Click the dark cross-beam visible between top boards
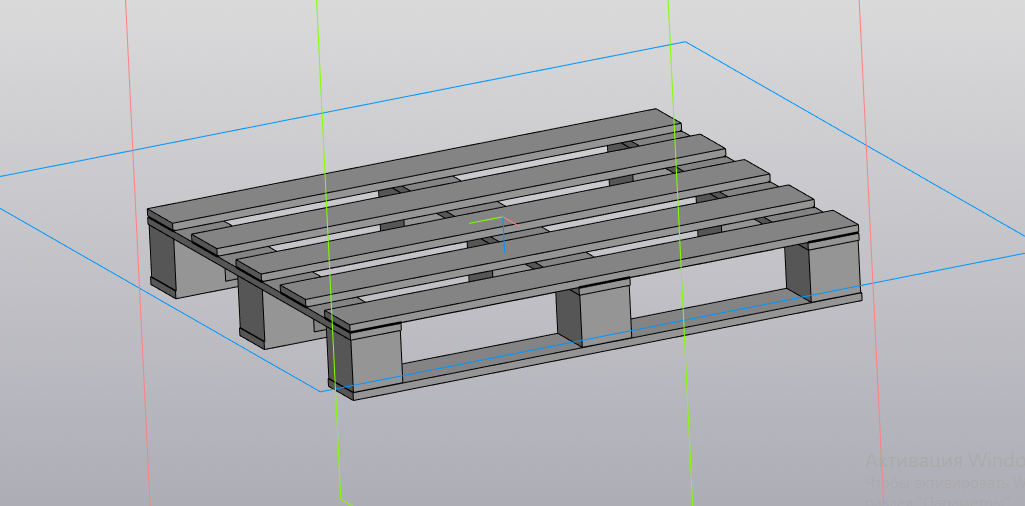Screen dimensions: 1025x506 [x=393, y=190]
